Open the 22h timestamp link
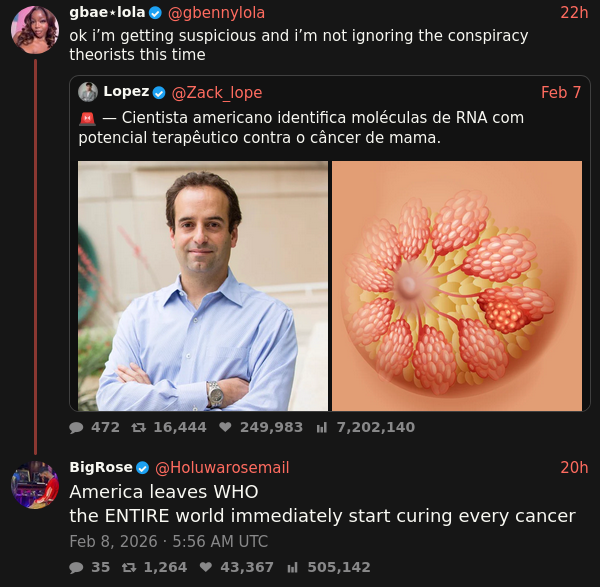The image size is (600, 587). tap(574, 12)
